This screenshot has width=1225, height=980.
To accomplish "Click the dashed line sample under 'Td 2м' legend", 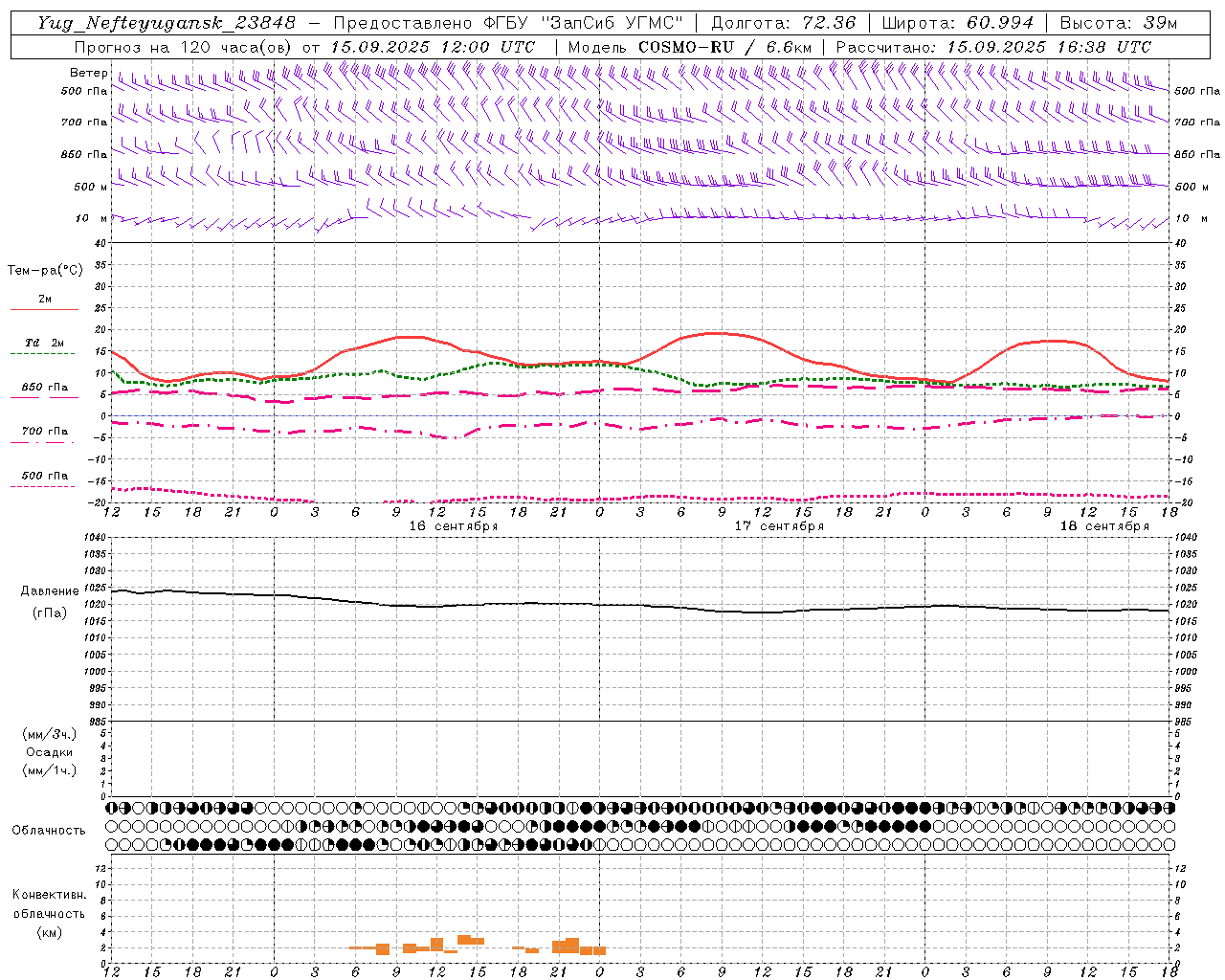I will coord(42,354).
